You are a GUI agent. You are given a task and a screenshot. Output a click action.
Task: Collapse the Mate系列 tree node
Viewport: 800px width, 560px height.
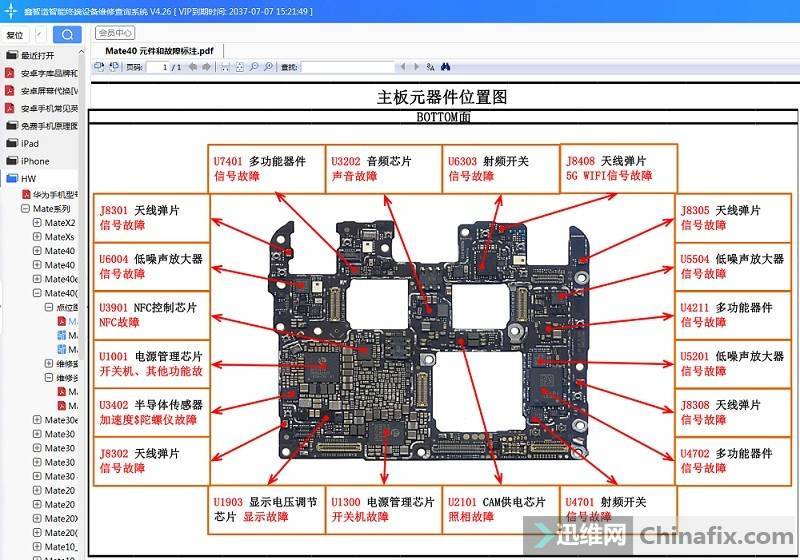tap(25, 208)
